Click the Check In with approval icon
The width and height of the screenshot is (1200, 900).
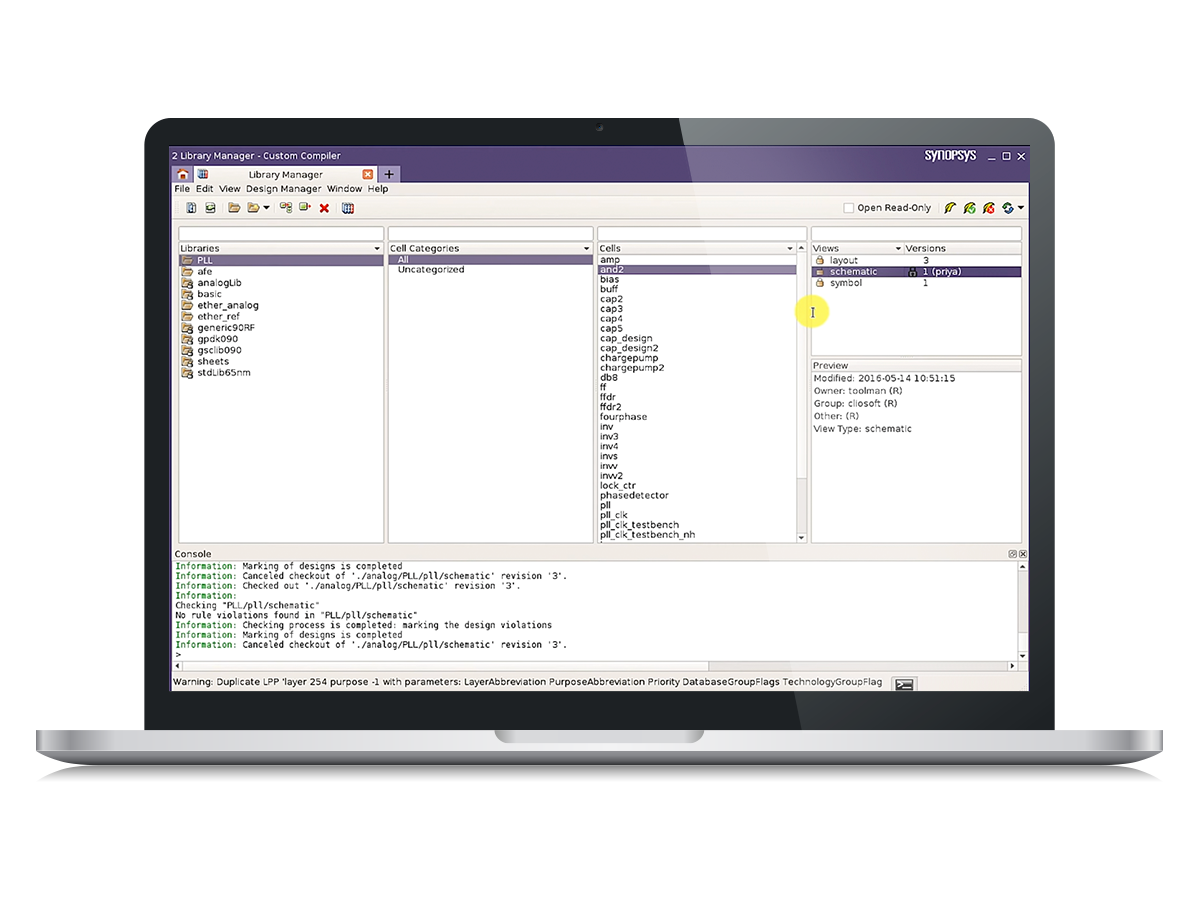[x=969, y=208]
